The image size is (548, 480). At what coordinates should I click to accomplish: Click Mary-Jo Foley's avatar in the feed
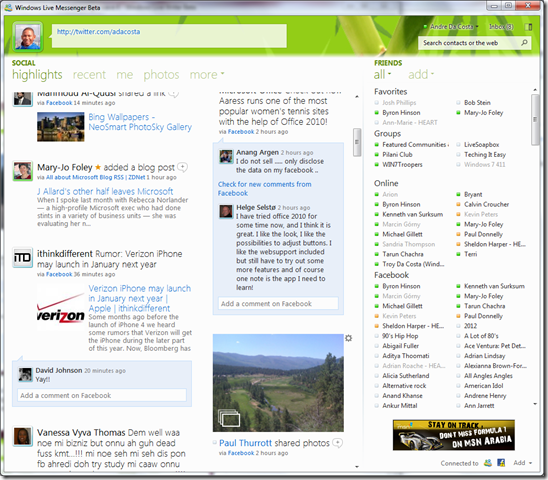coord(22,171)
